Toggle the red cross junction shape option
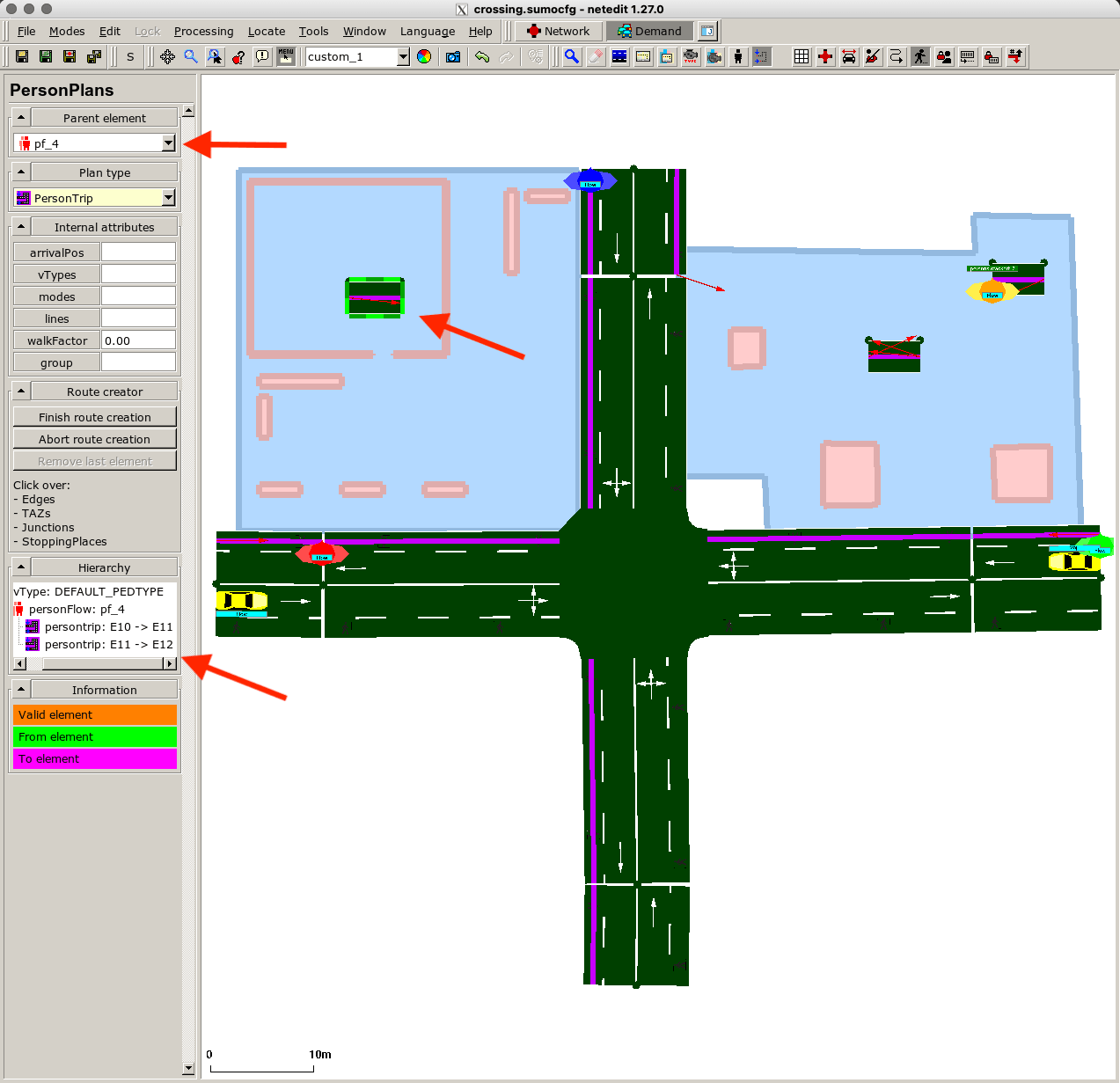The width and height of the screenshot is (1120, 1083). coord(825,56)
